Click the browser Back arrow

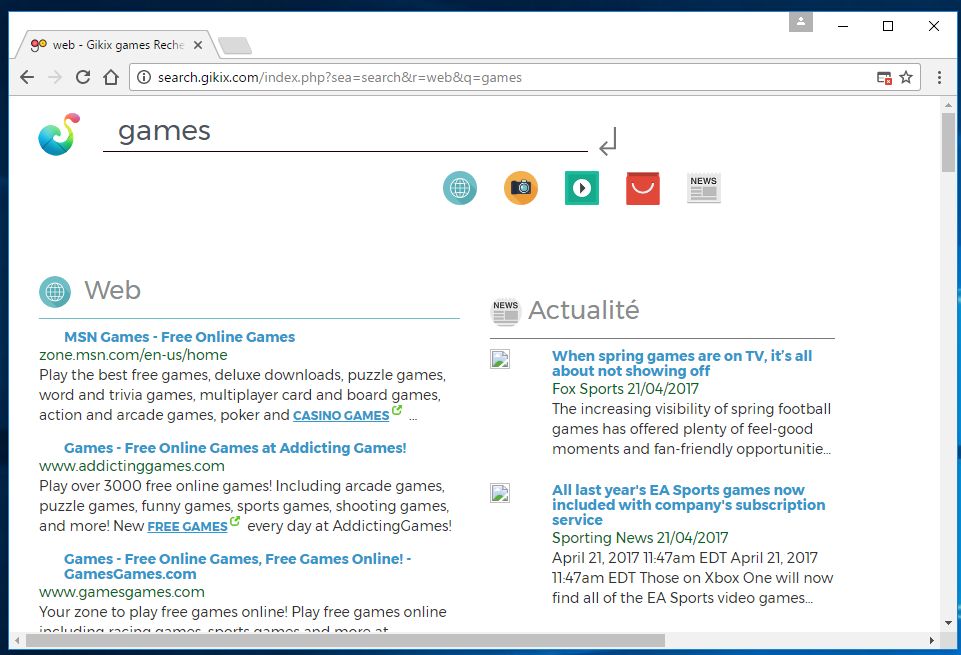27,77
